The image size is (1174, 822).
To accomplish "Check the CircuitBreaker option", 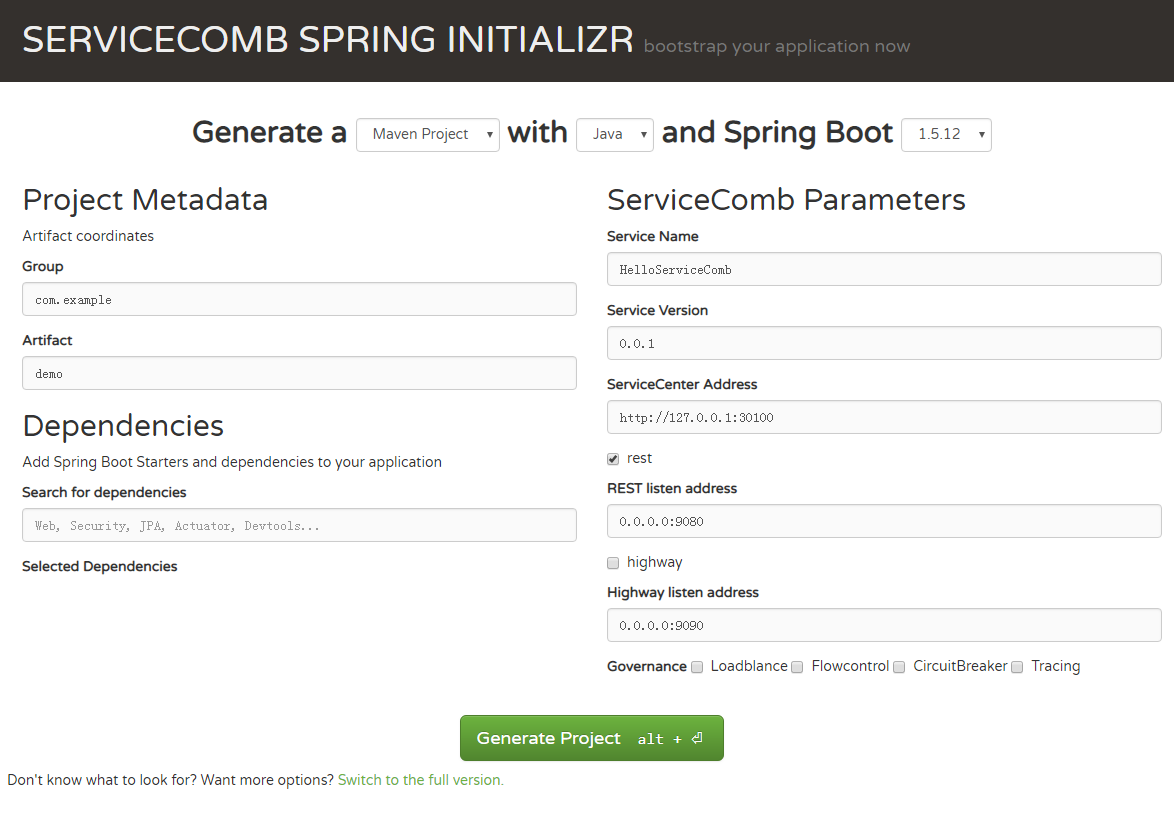I will tap(899, 667).
